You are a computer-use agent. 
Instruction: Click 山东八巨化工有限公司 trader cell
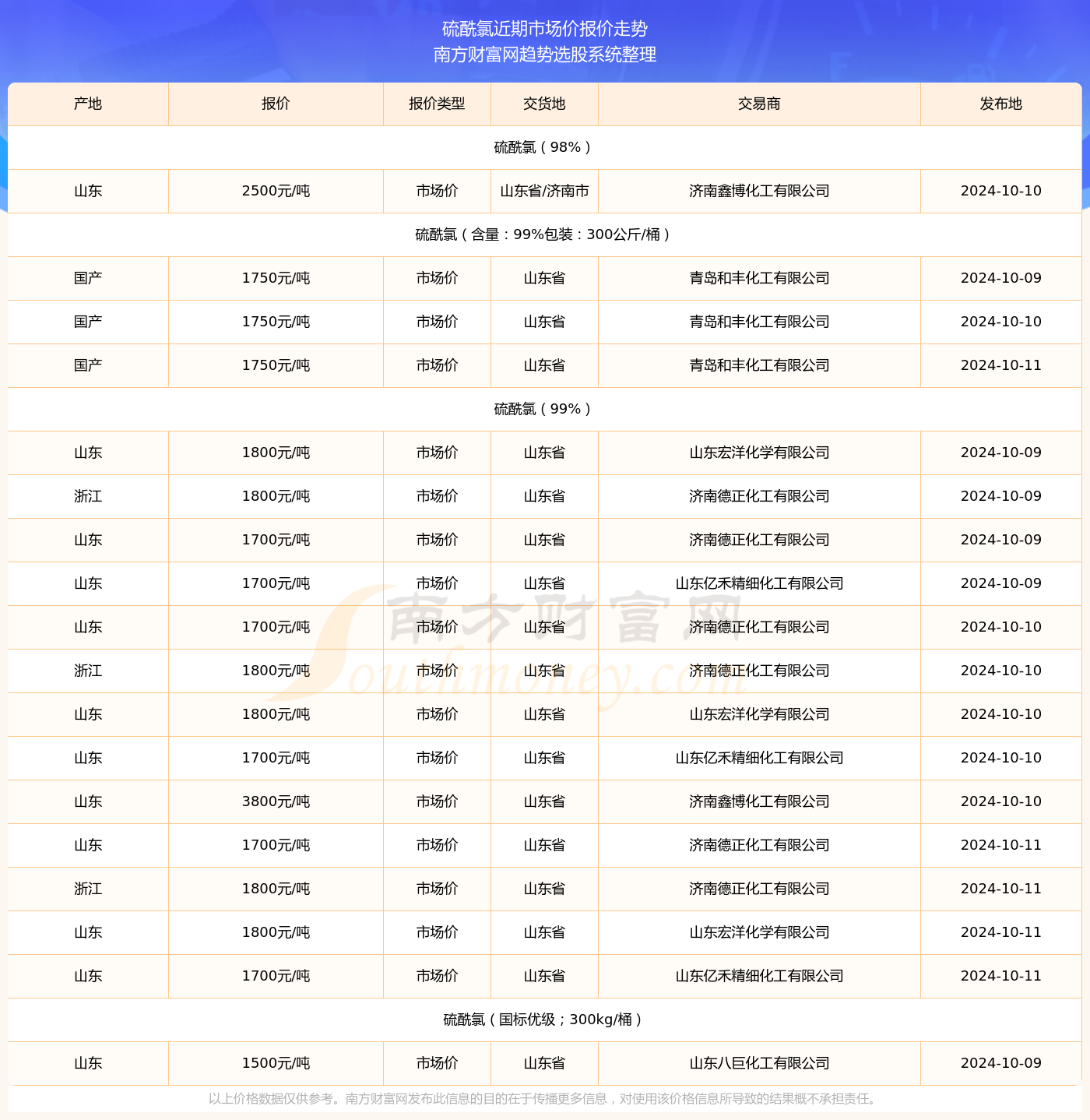pyautogui.click(x=759, y=1063)
